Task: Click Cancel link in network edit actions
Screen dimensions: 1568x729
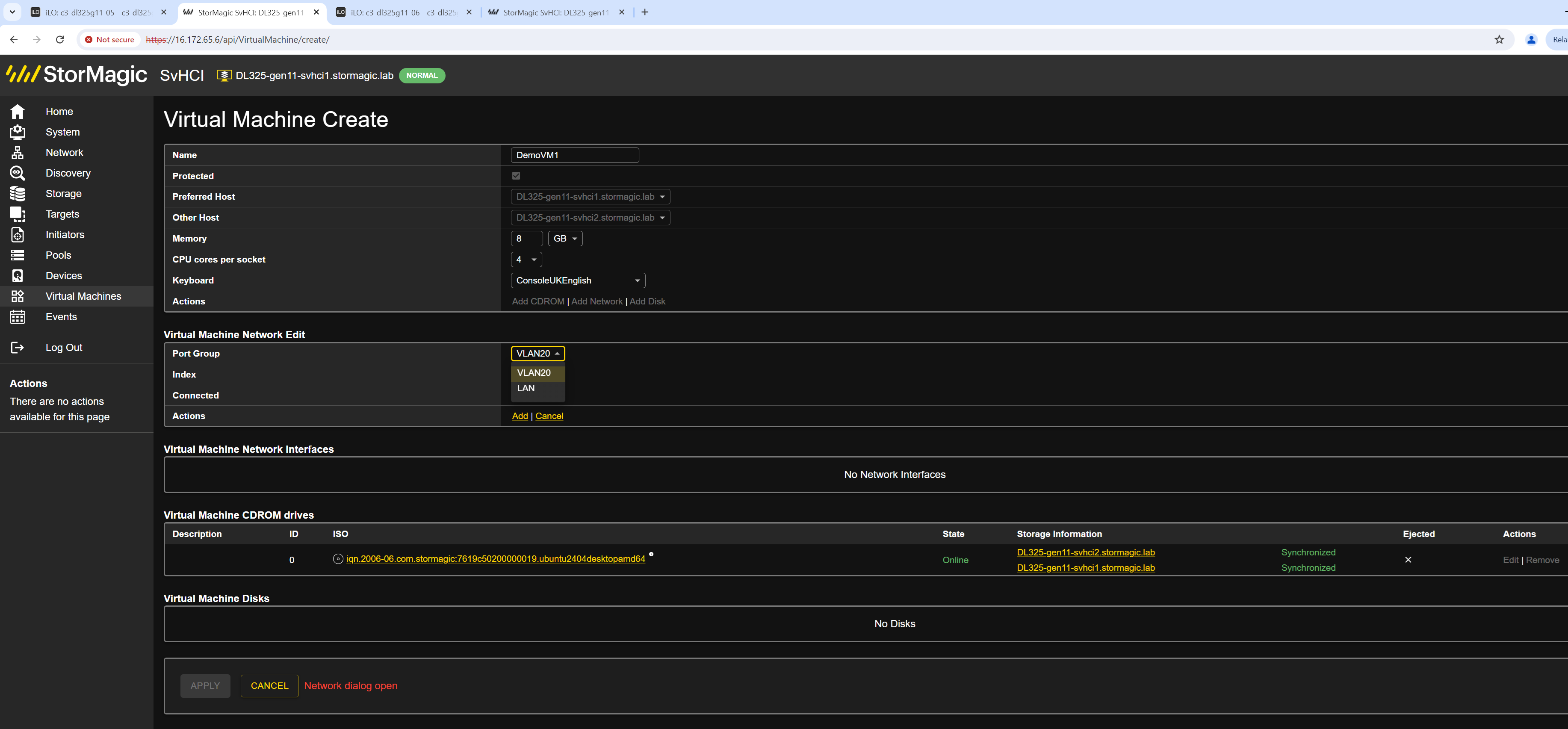Action: point(549,416)
